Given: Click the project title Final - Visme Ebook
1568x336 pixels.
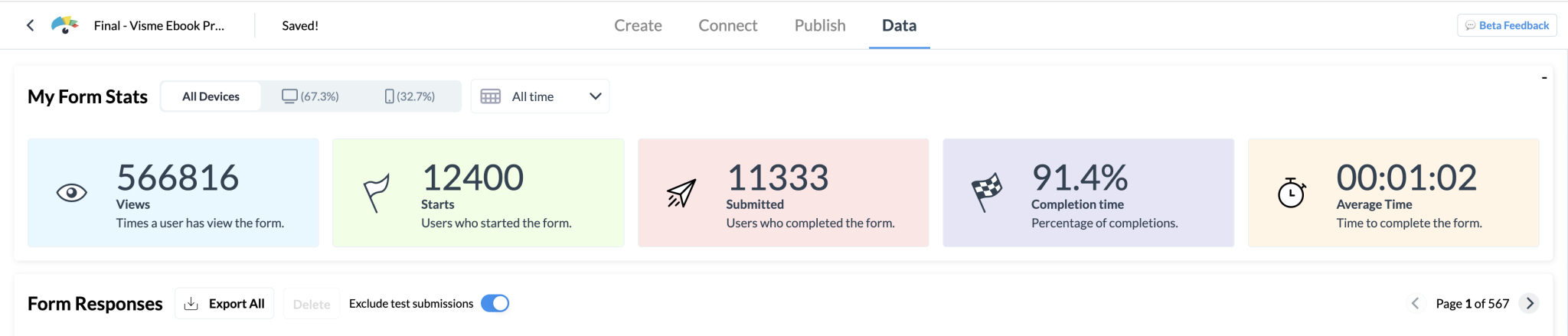Looking at the screenshot, I should point(159,25).
